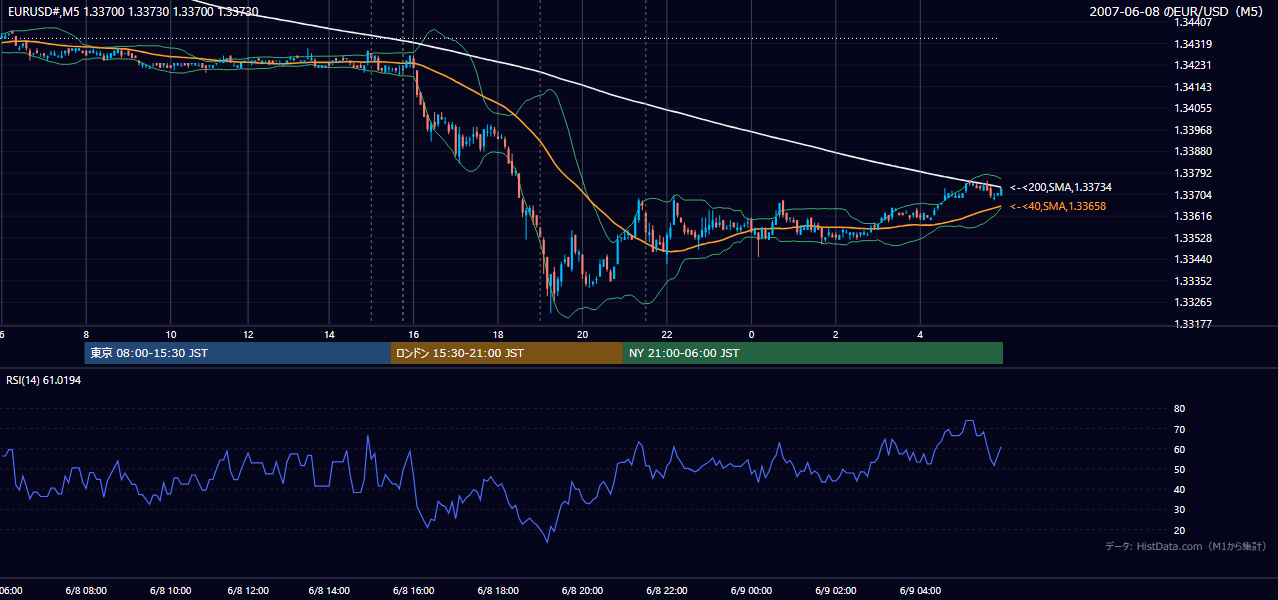Click RSI scale level 50
The height and width of the screenshot is (600, 1278).
coord(1179,469)
